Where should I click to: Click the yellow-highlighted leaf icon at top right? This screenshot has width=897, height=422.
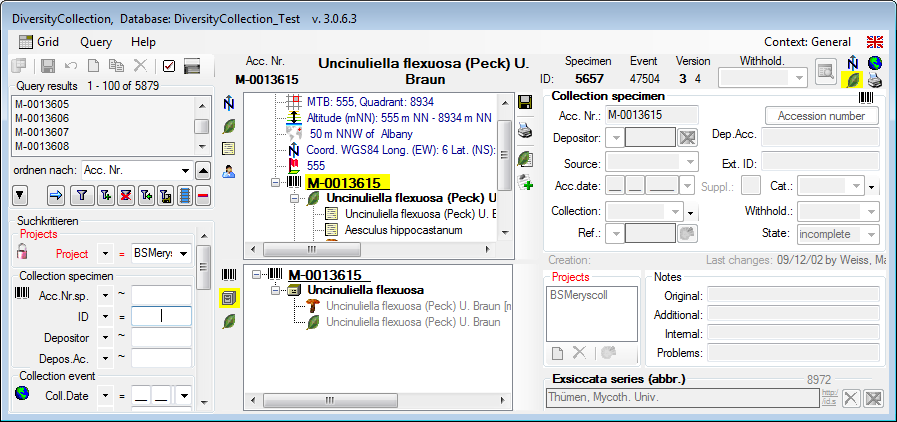(x=855, y=80)
